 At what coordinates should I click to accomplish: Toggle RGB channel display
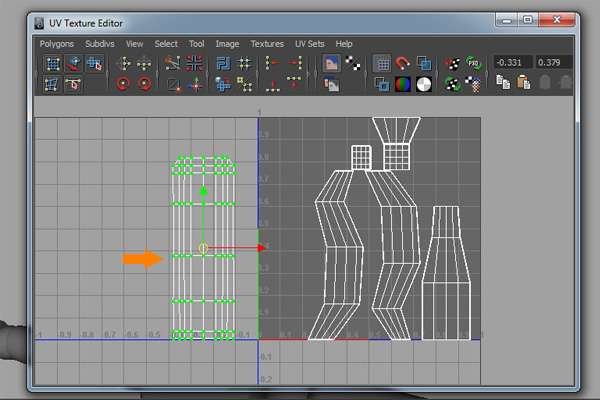coord(402,85)
